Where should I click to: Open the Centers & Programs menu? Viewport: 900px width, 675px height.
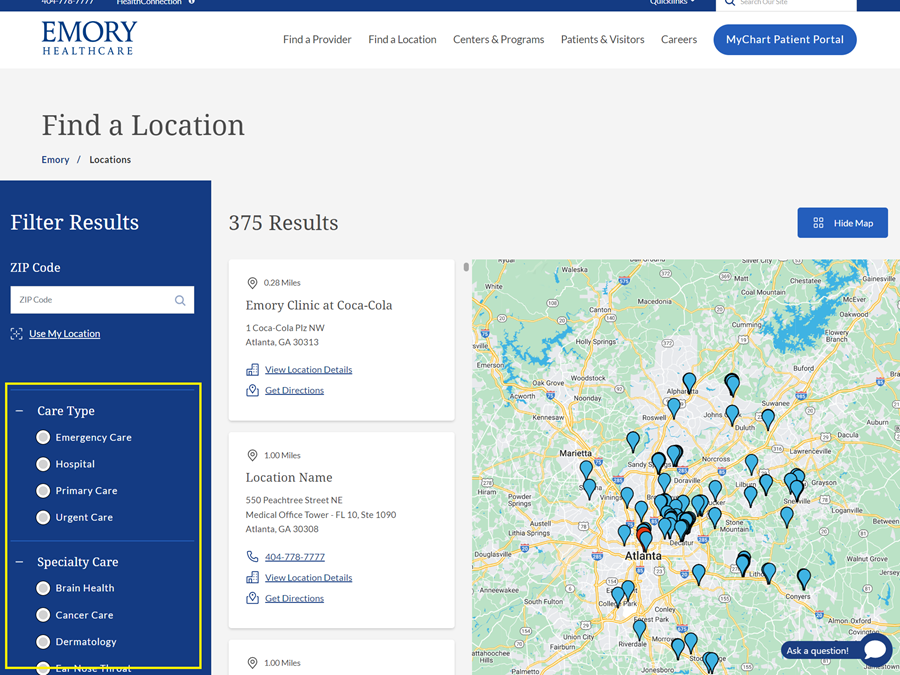click(x=498, y=40)
